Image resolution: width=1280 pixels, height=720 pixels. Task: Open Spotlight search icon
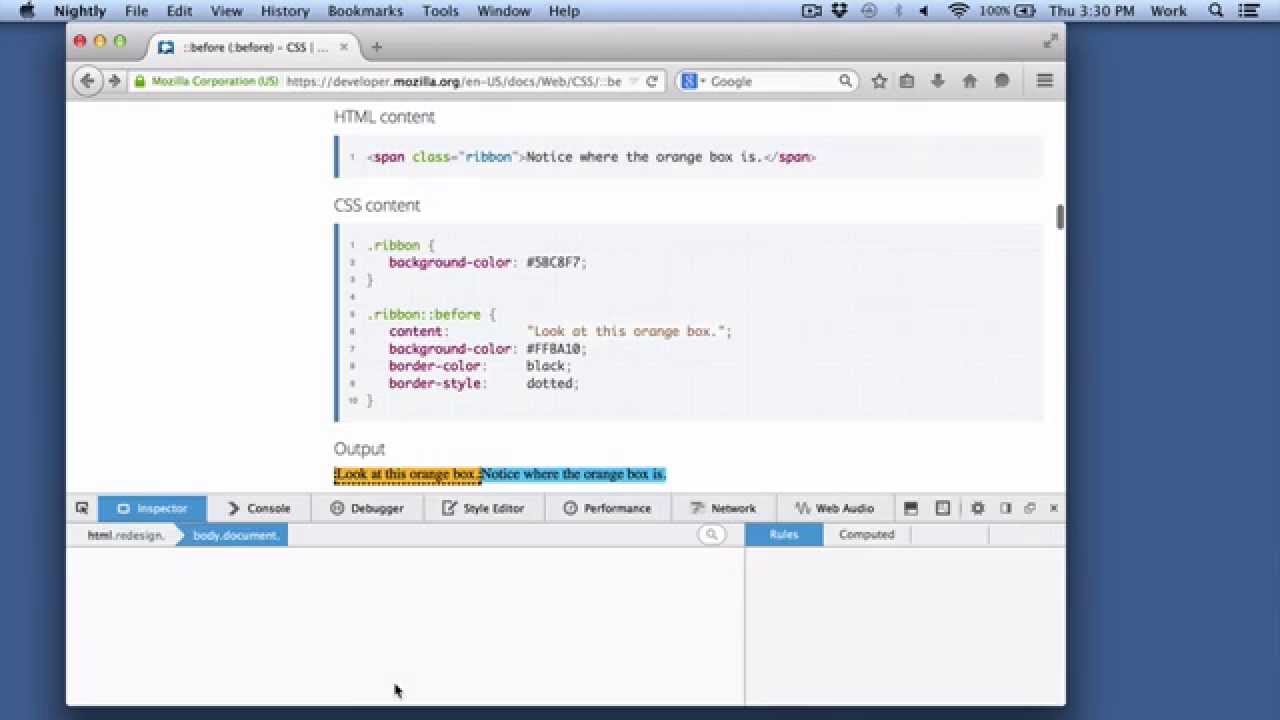(x=1216, y=11)
